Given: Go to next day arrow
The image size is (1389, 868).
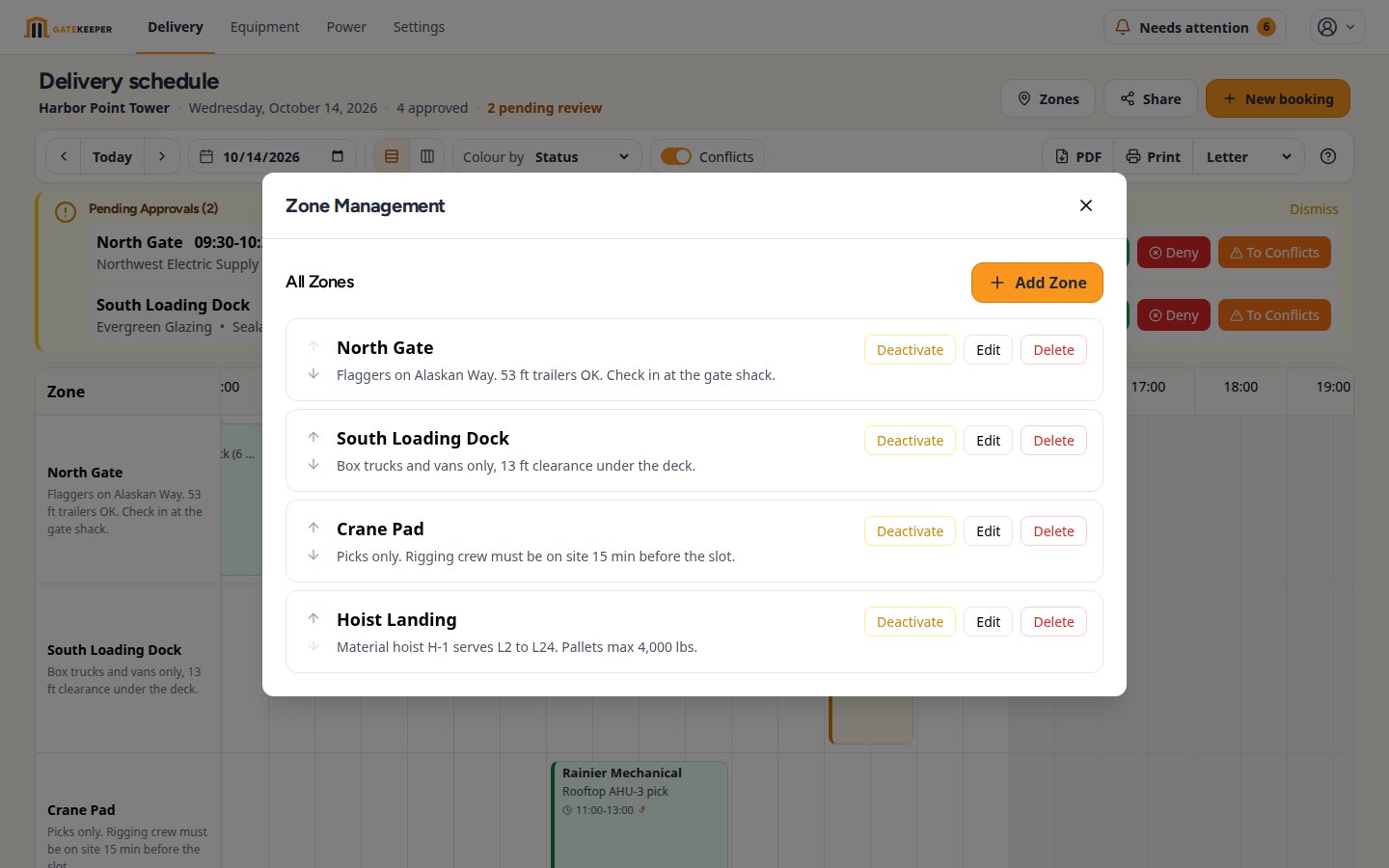Looking at the screenshot, I should pos(162,156).
